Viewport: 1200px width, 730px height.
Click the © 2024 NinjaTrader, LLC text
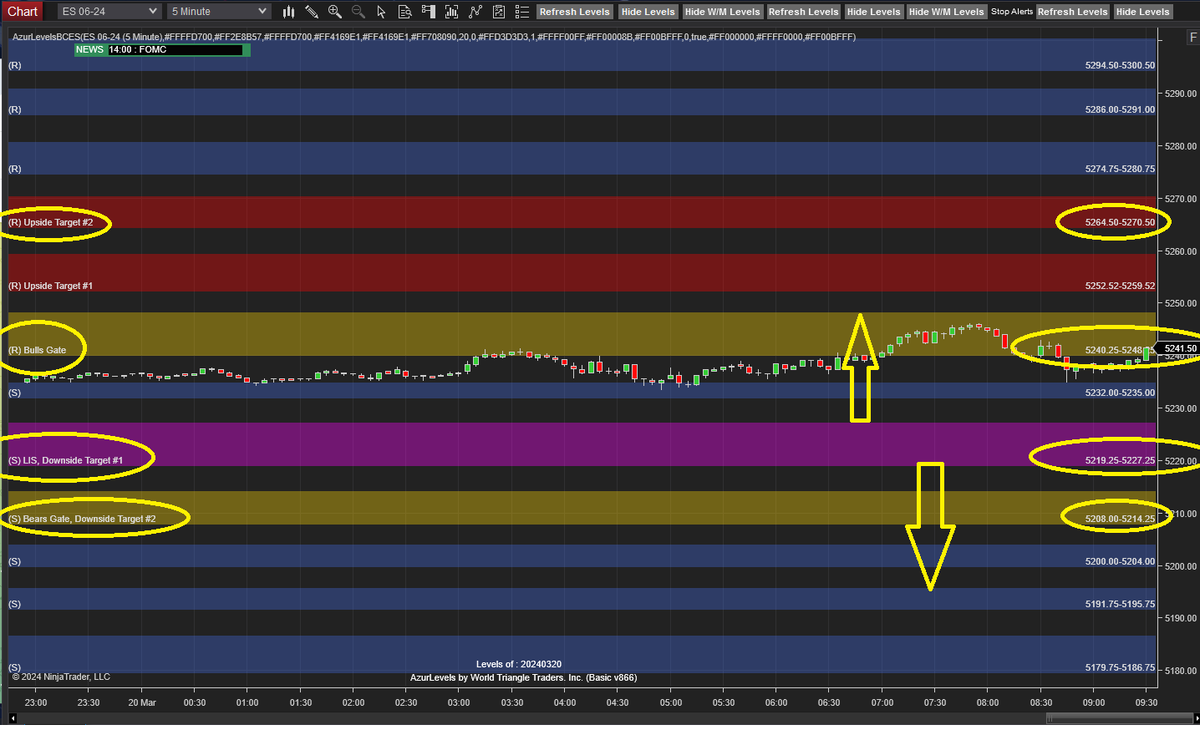pos(61,677)
